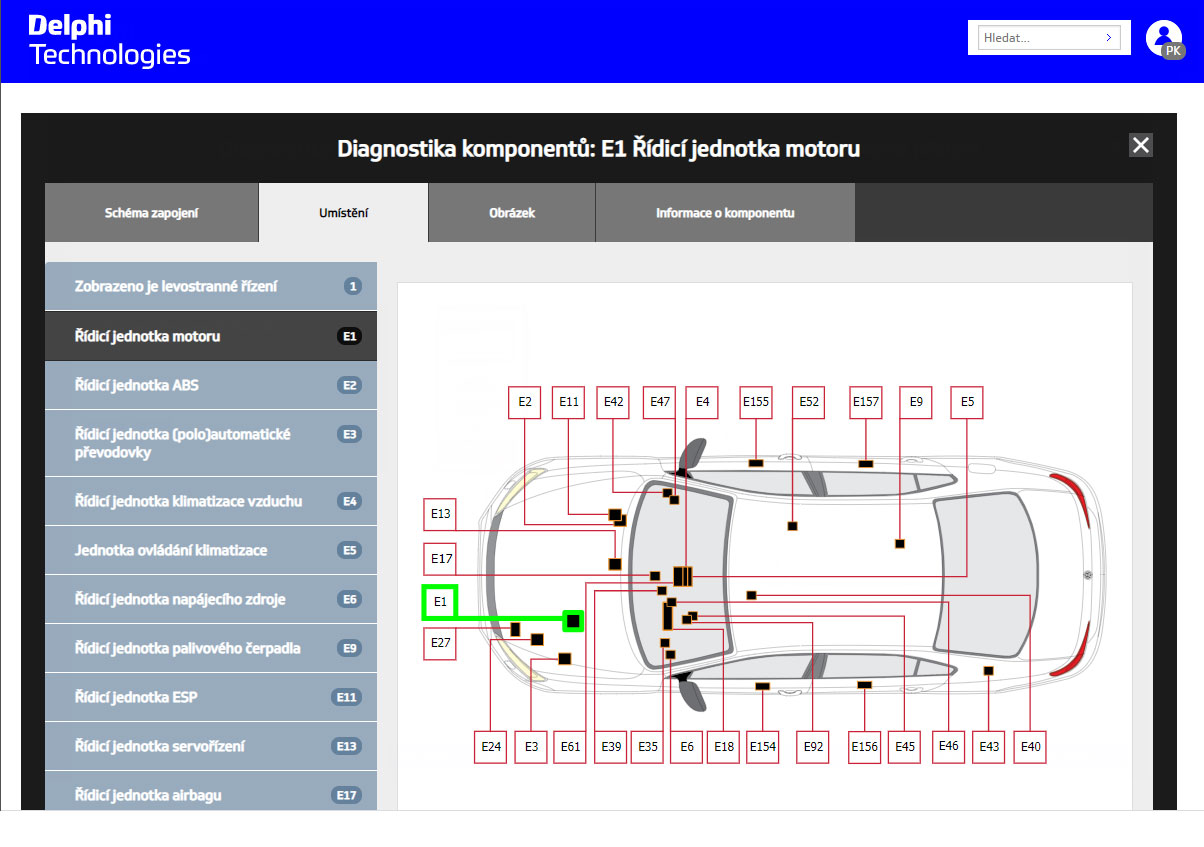Select Řídicí jednotka napájecího zdroje item

tap(211, 599)
